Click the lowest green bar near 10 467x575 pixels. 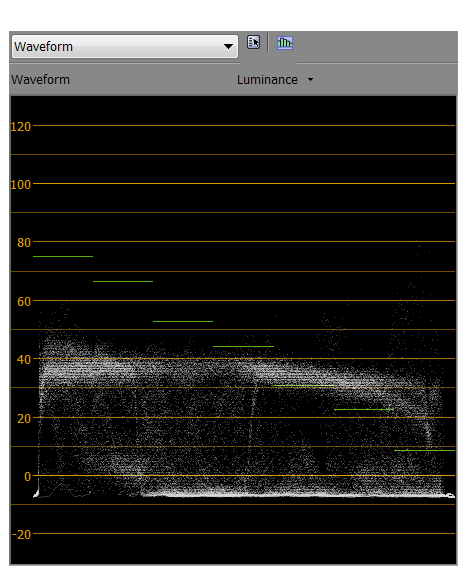(424, 450)
